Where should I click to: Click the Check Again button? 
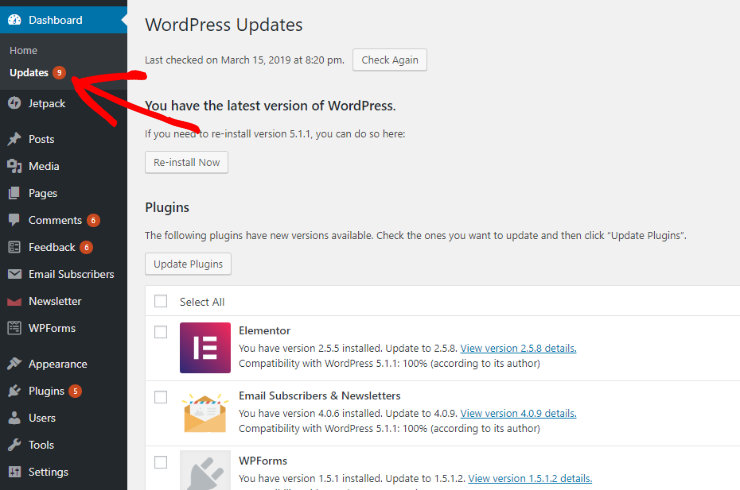[x=389, y=60]
